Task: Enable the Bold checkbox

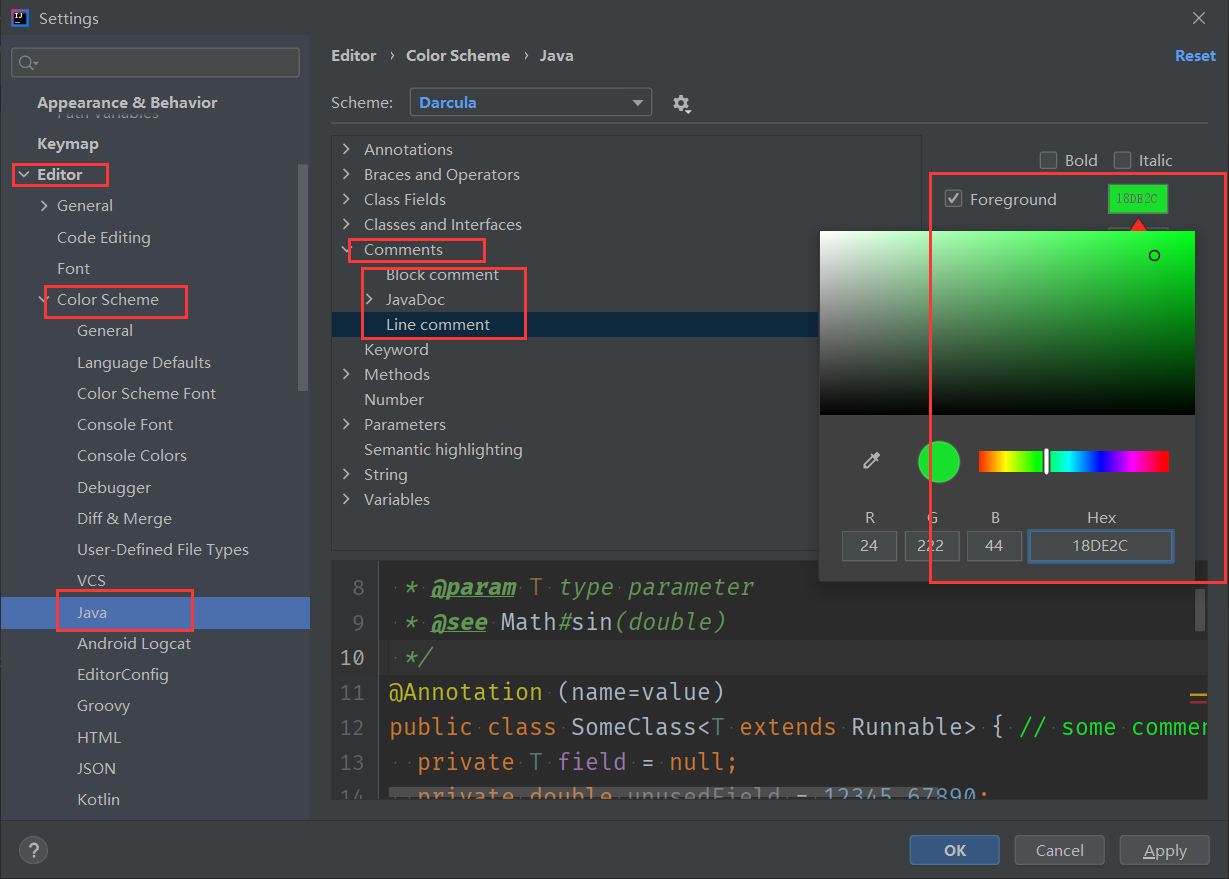Action: [1048, 160]
